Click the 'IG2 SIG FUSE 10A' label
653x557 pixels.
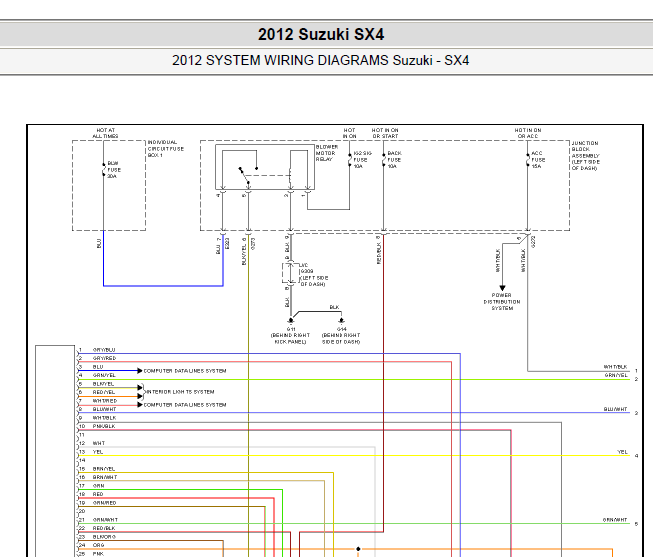coord(362,160)
